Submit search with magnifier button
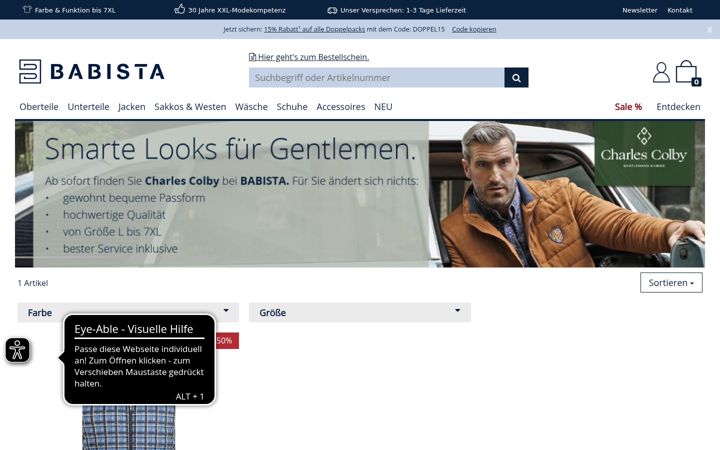The width and height of the screenshot is (720, 450). click(x=516, y=78)
